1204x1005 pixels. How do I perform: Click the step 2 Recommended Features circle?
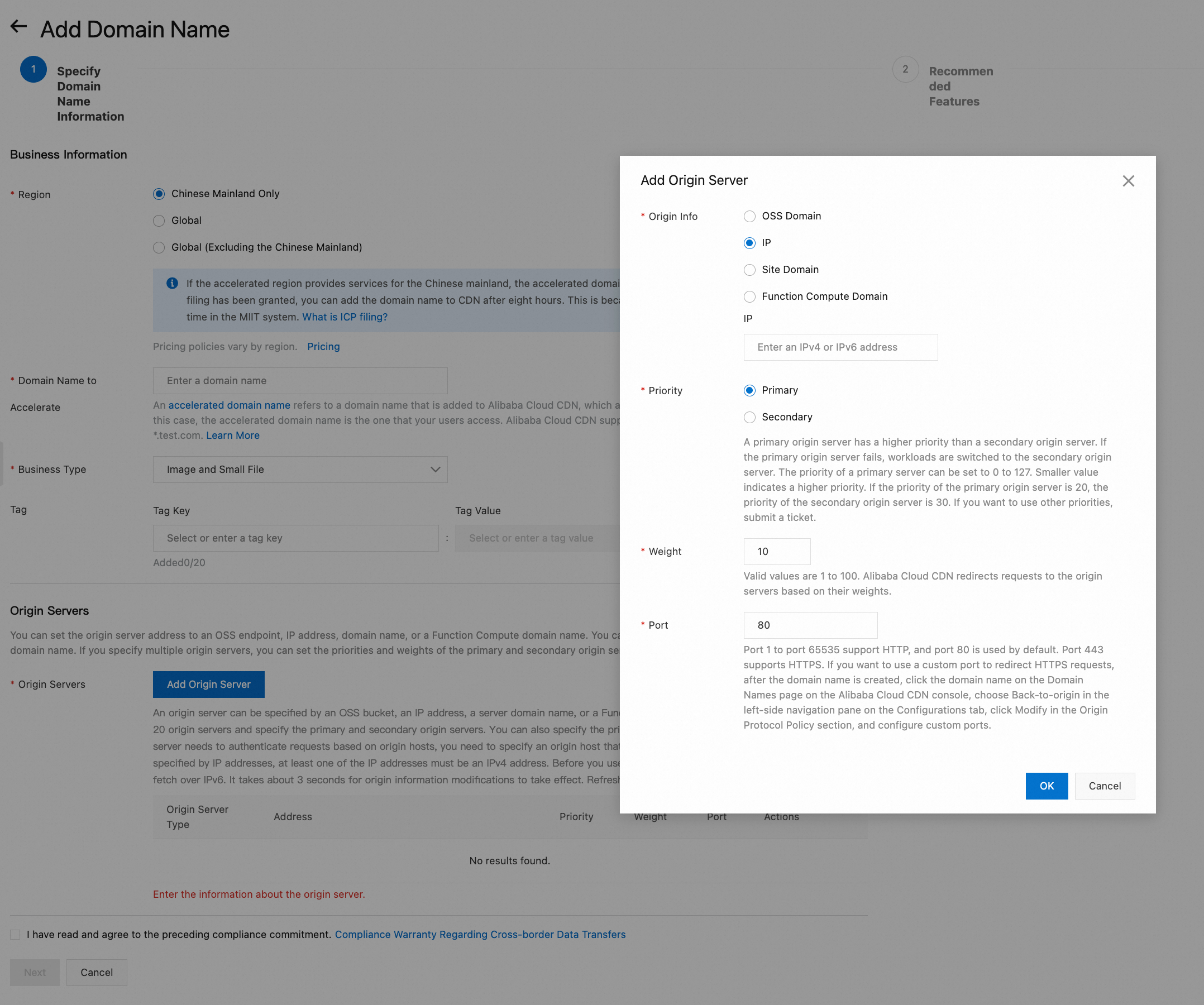coord(905,69)
